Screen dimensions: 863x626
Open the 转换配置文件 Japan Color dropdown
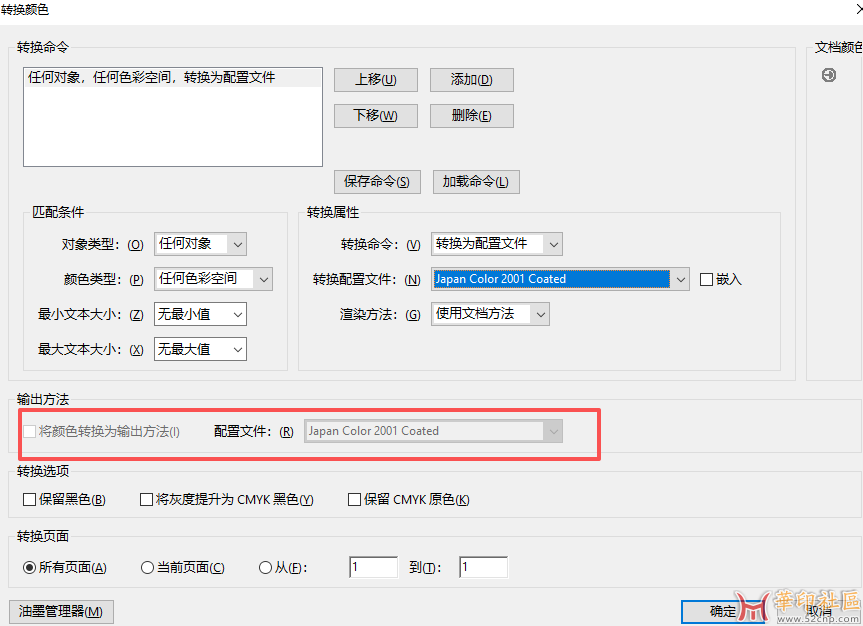pos(560,279)
